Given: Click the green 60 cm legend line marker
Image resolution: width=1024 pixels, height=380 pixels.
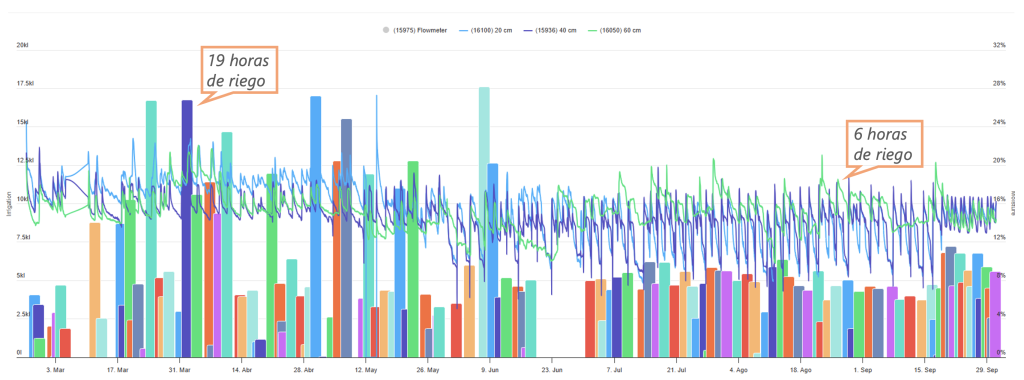Looking at the screenshot, I should tap(592, 31).
